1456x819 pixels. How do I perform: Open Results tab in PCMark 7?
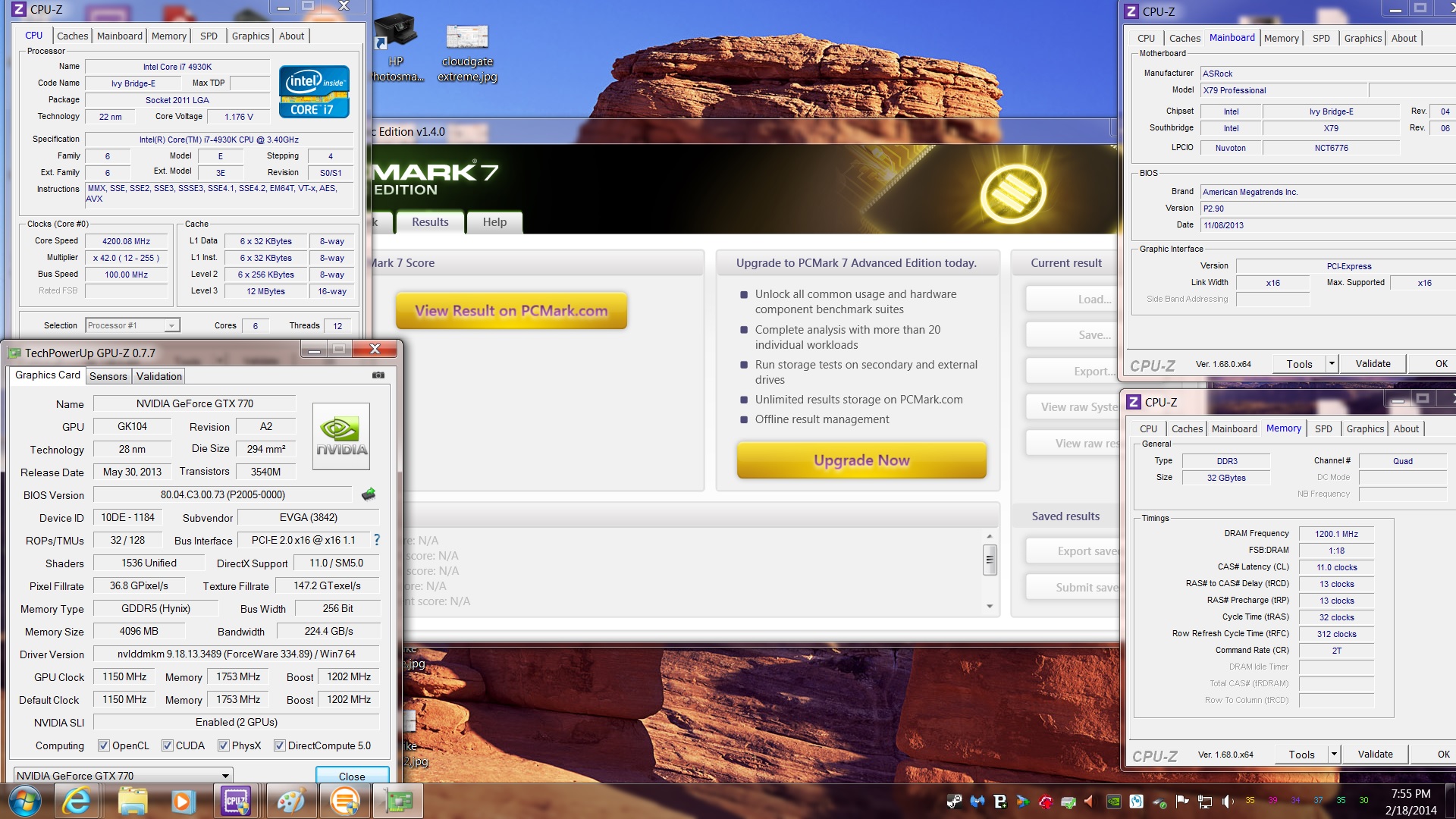tap(430, 222)
